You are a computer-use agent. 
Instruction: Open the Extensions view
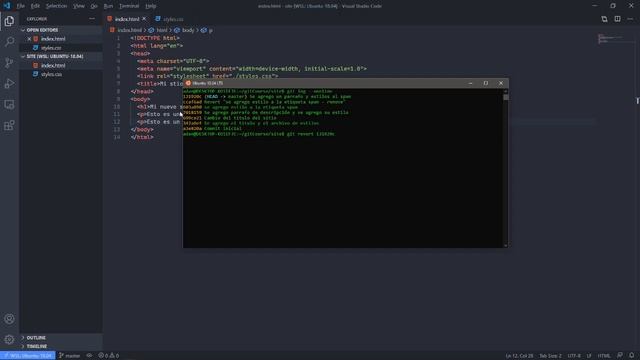(x=9, y=125)
